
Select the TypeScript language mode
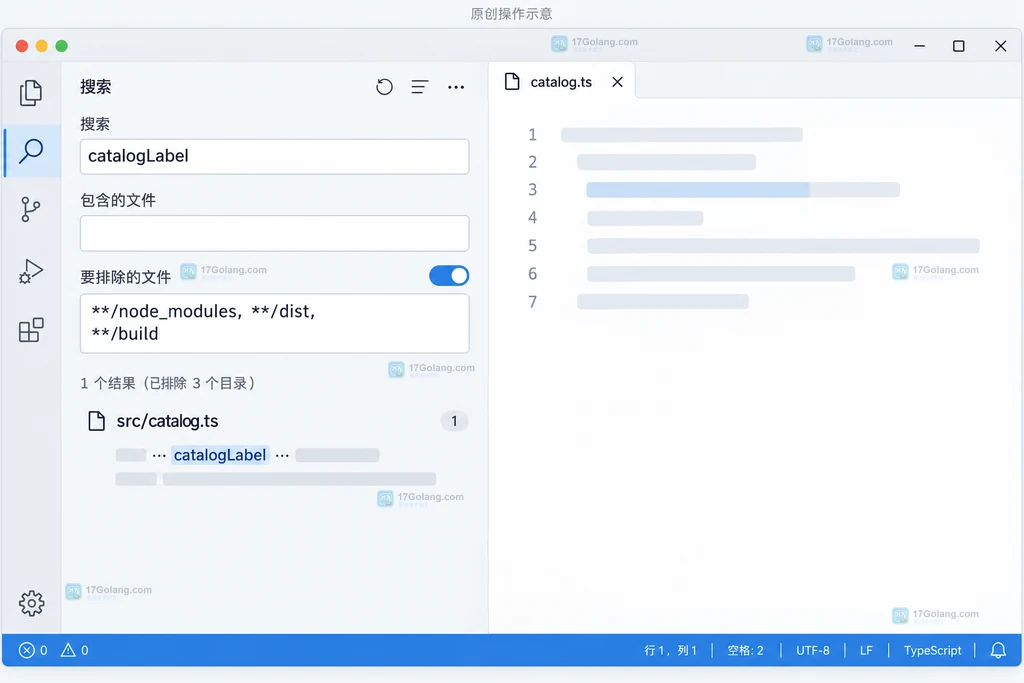[x=932, y=650]
